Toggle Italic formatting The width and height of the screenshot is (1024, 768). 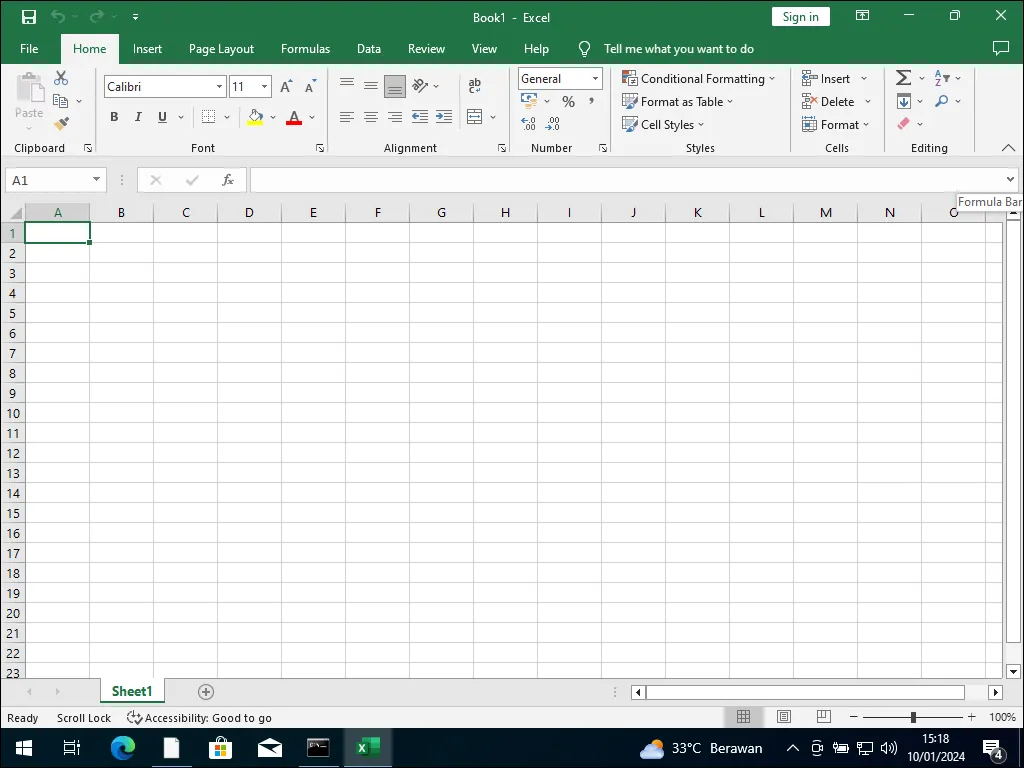pos(138,117)
